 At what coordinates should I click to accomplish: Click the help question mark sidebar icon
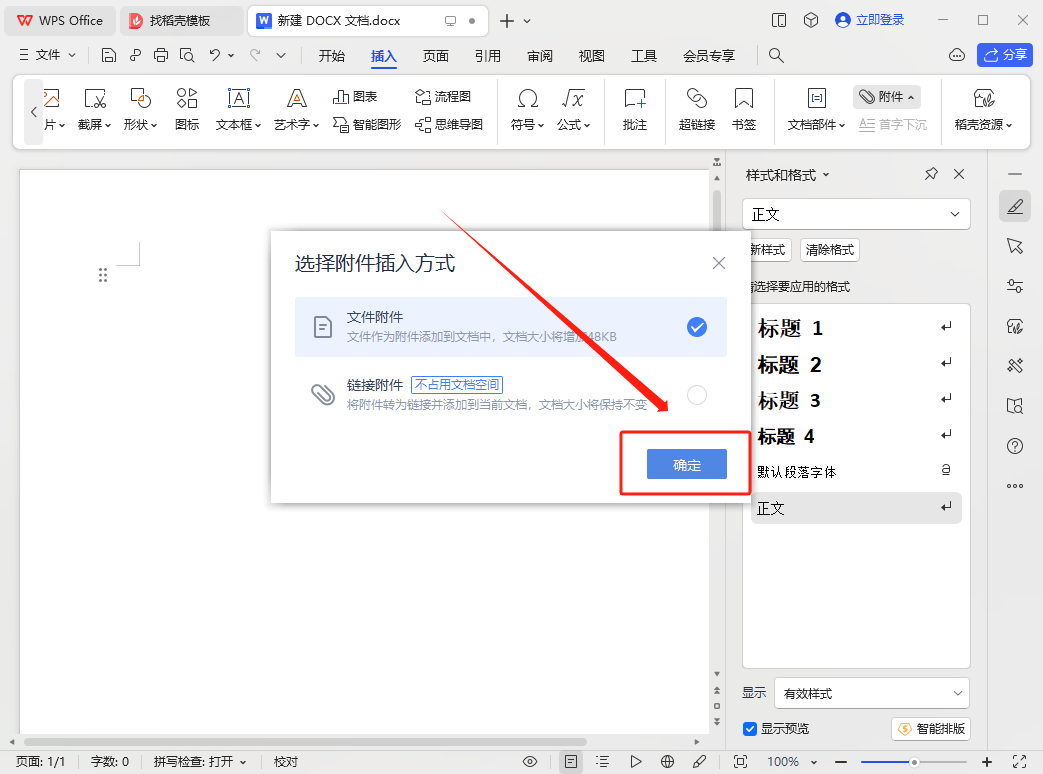click(x=1015, y=446)
